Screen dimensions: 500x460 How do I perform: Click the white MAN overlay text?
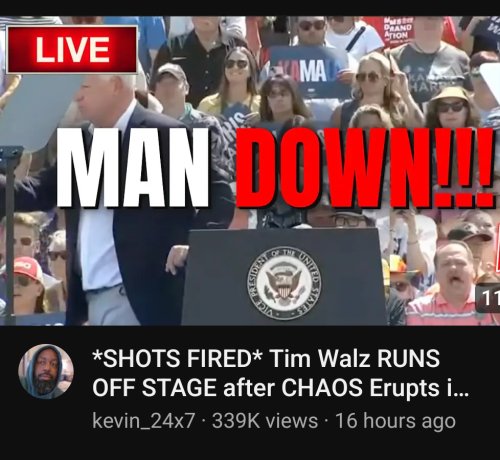pyautogui.click(x=133, y=167)
